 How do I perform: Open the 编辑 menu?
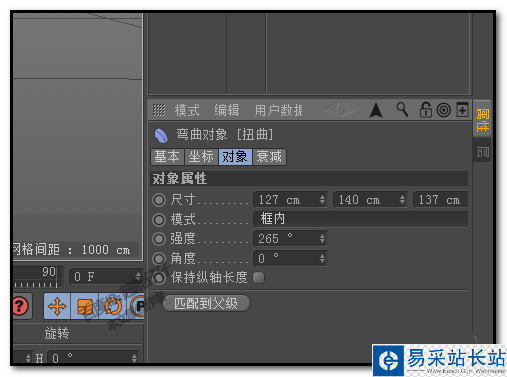coord(227,110)
